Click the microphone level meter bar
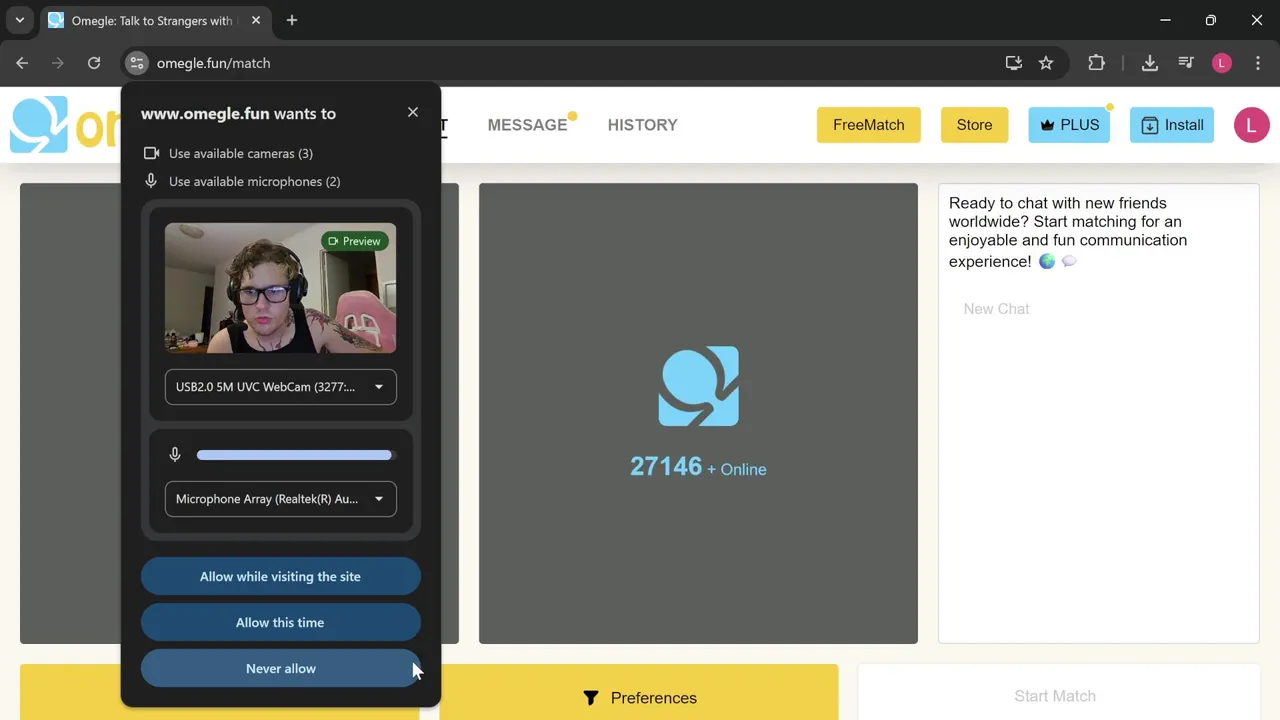1280x720 pixels. pyautogui.click(x=294, y=455)
